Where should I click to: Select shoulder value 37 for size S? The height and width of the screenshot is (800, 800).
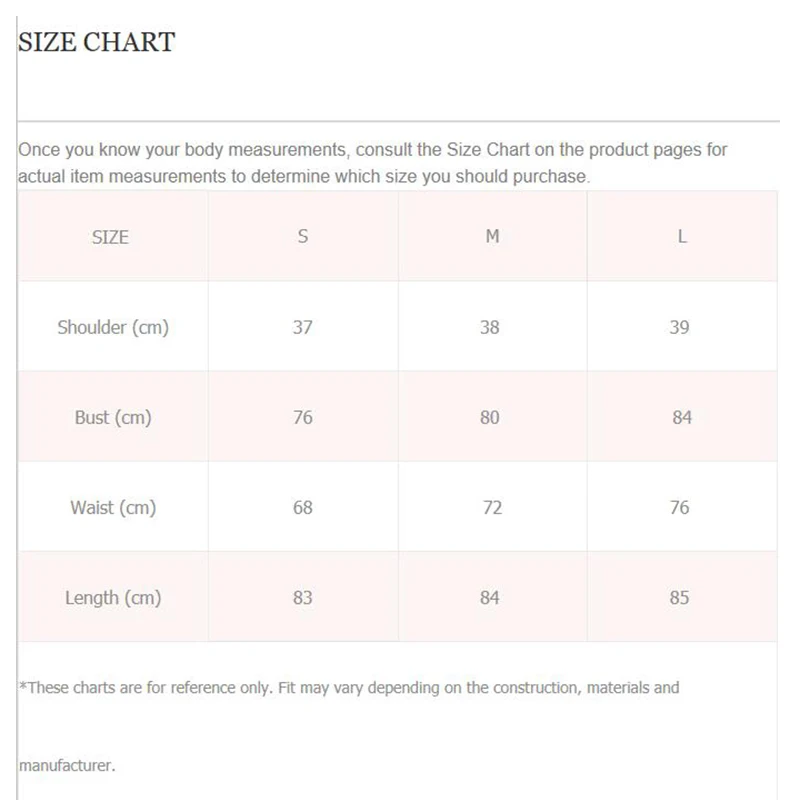click(303, 327)
